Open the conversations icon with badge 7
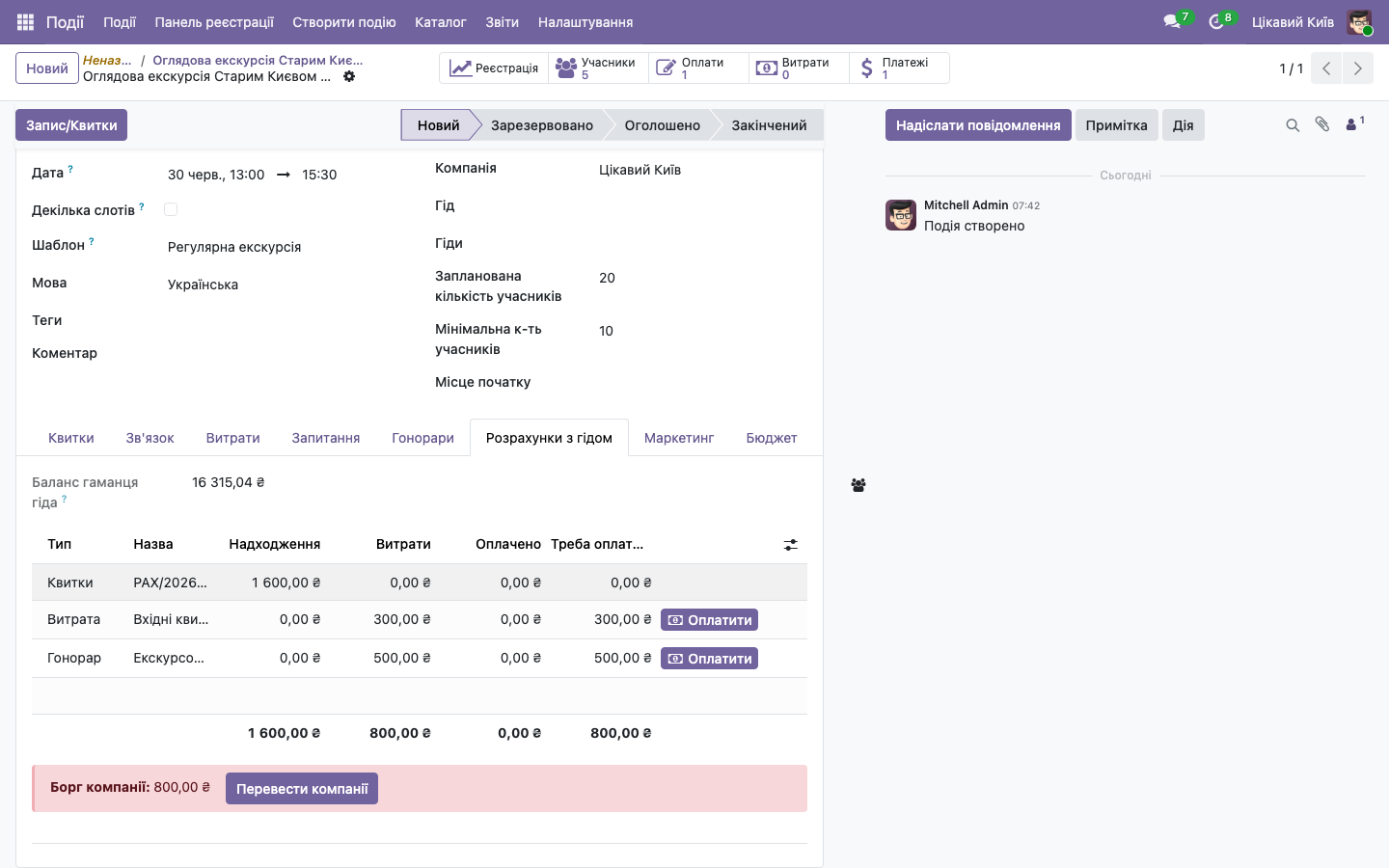1389x868 pixels. click(1173, 21)
